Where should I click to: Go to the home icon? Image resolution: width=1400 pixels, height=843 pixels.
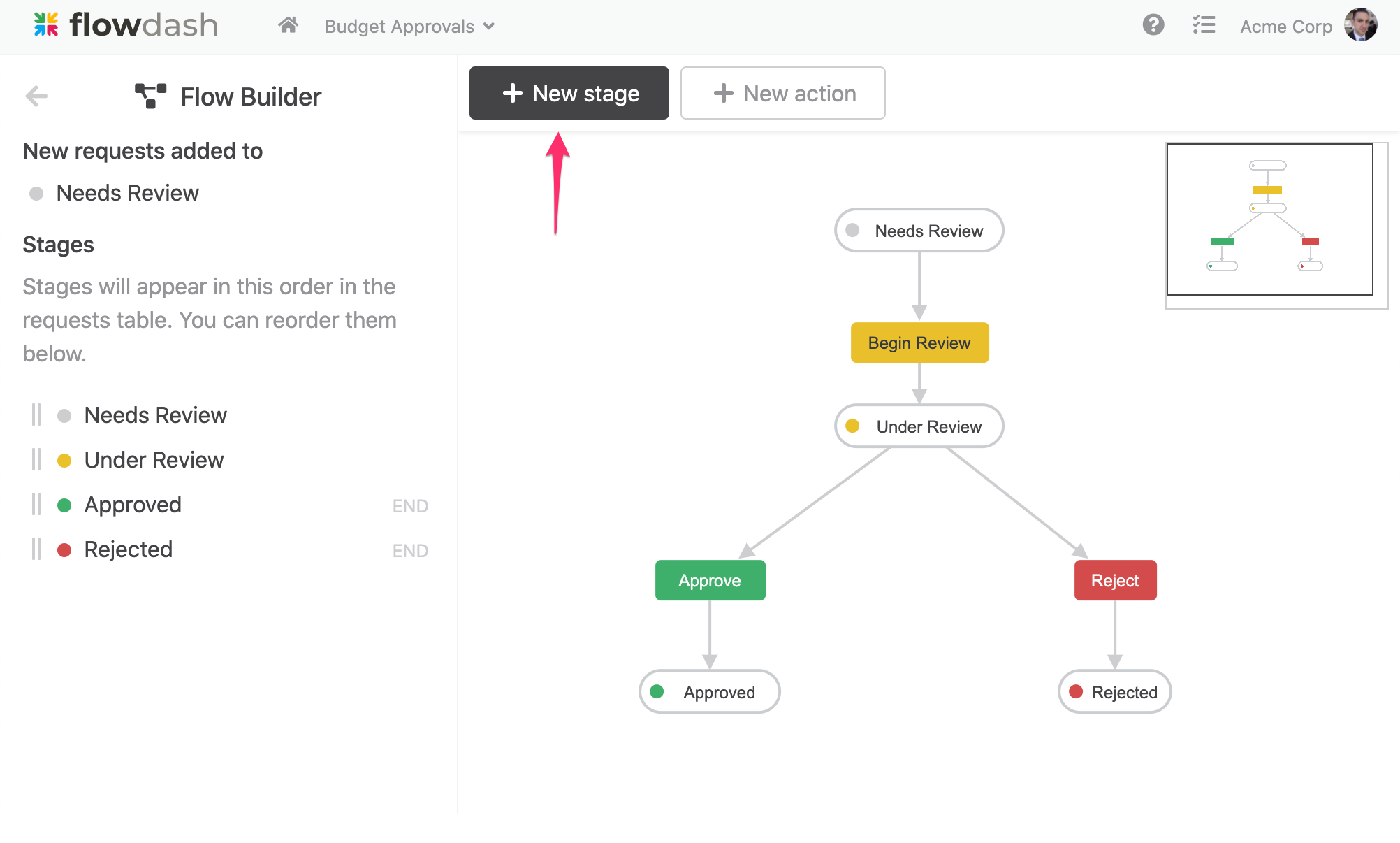[288, 26]
